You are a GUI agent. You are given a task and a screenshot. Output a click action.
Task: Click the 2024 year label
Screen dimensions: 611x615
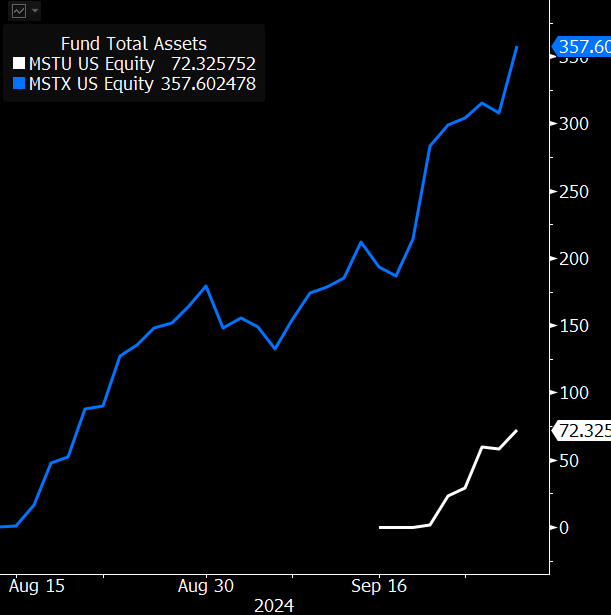pyautogui.click(x=274, y=606)
